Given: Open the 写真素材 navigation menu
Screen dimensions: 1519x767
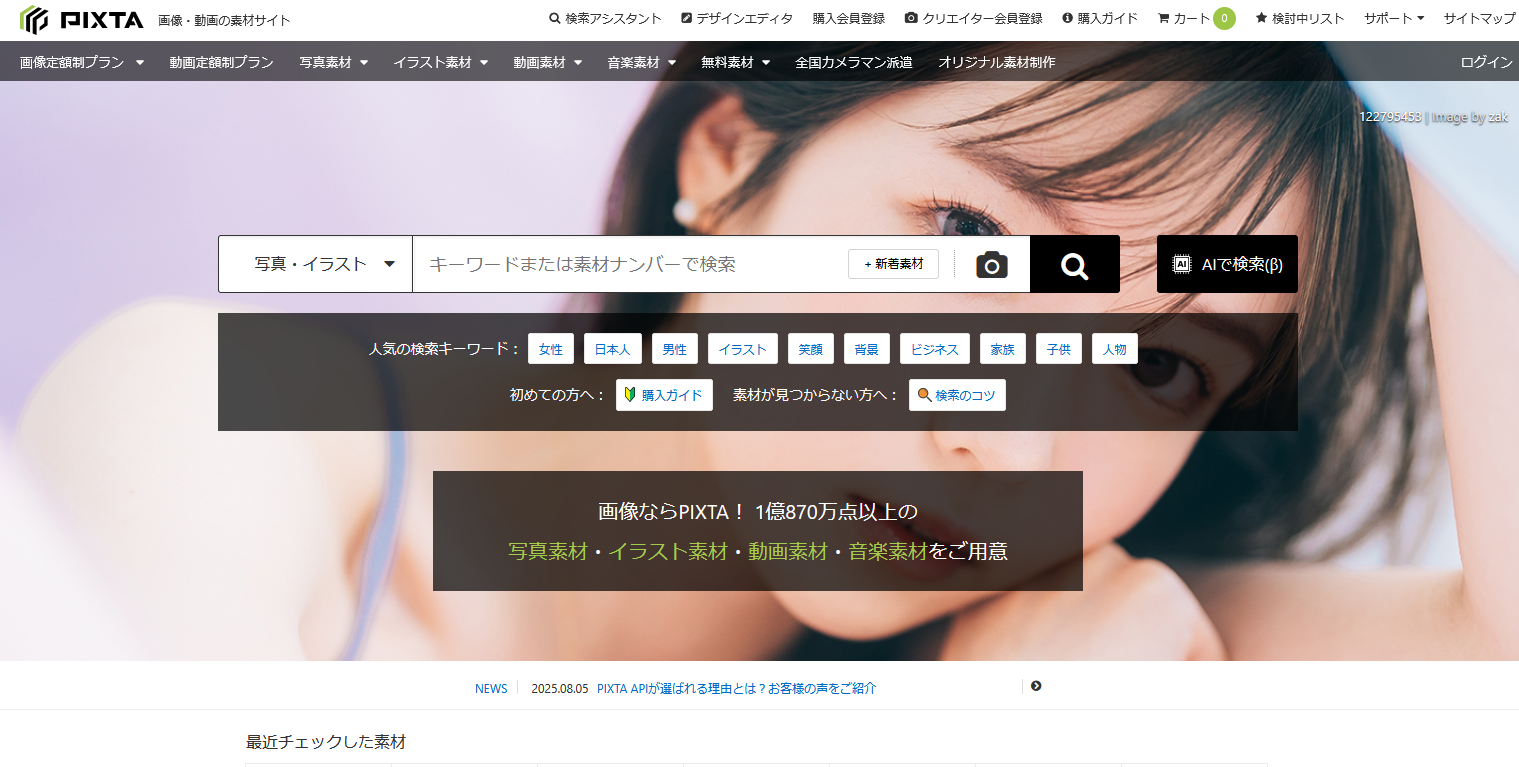Looking at the screenshot, I should 333,61.
